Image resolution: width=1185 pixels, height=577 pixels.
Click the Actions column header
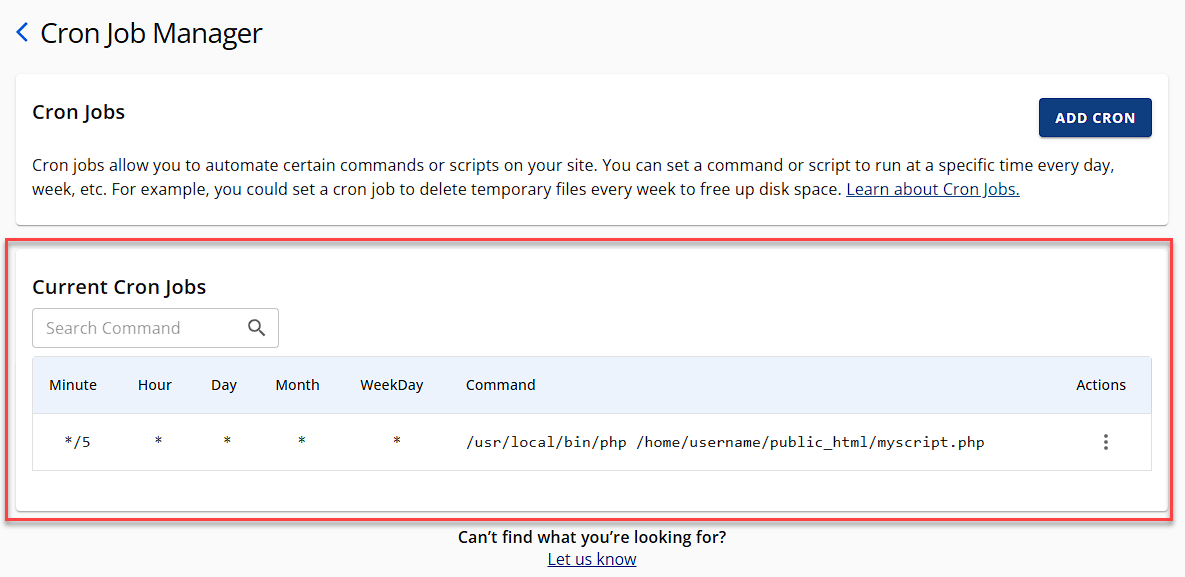pyautogui.click(x=1101, y=385)
